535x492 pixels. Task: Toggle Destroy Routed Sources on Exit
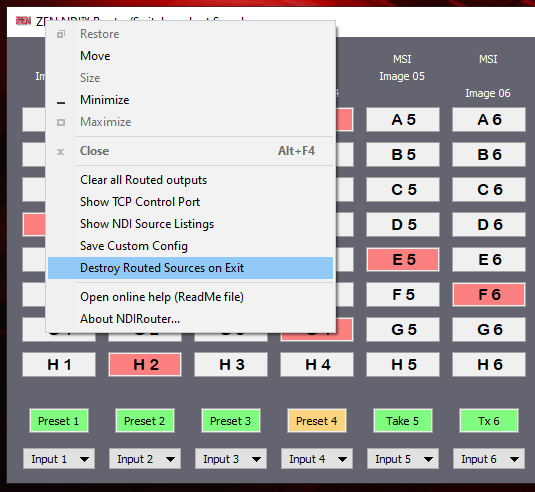190,268
